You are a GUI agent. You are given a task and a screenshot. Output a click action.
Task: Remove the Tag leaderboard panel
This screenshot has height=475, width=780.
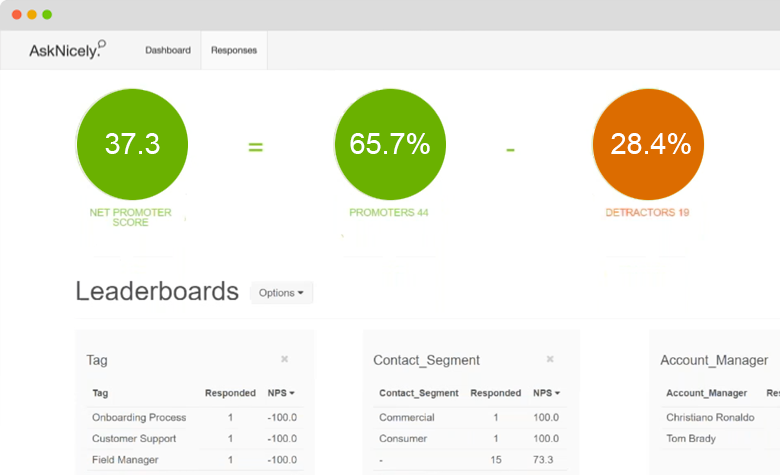pos(284,359)
